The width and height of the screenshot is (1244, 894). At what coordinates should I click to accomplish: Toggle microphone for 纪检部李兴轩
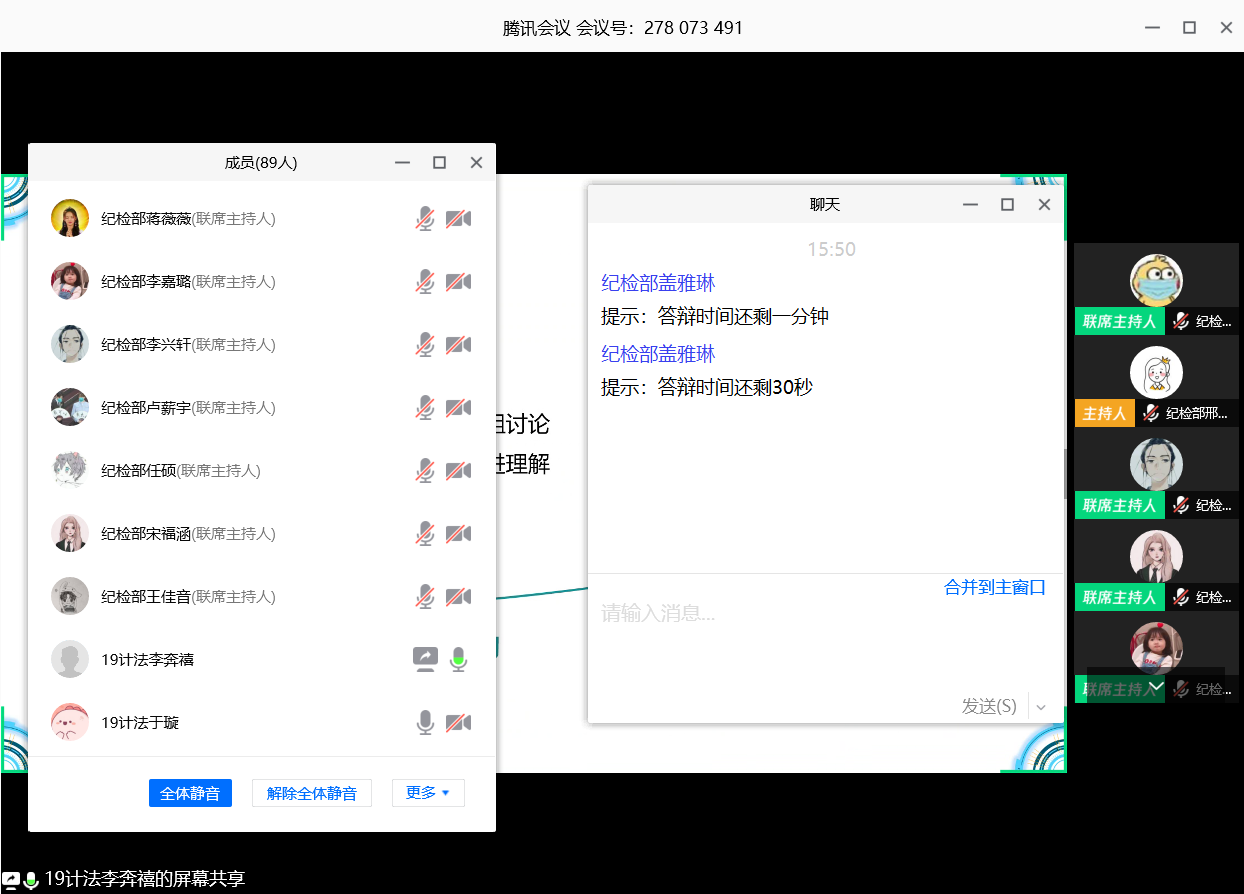click(x=425, y=345)
